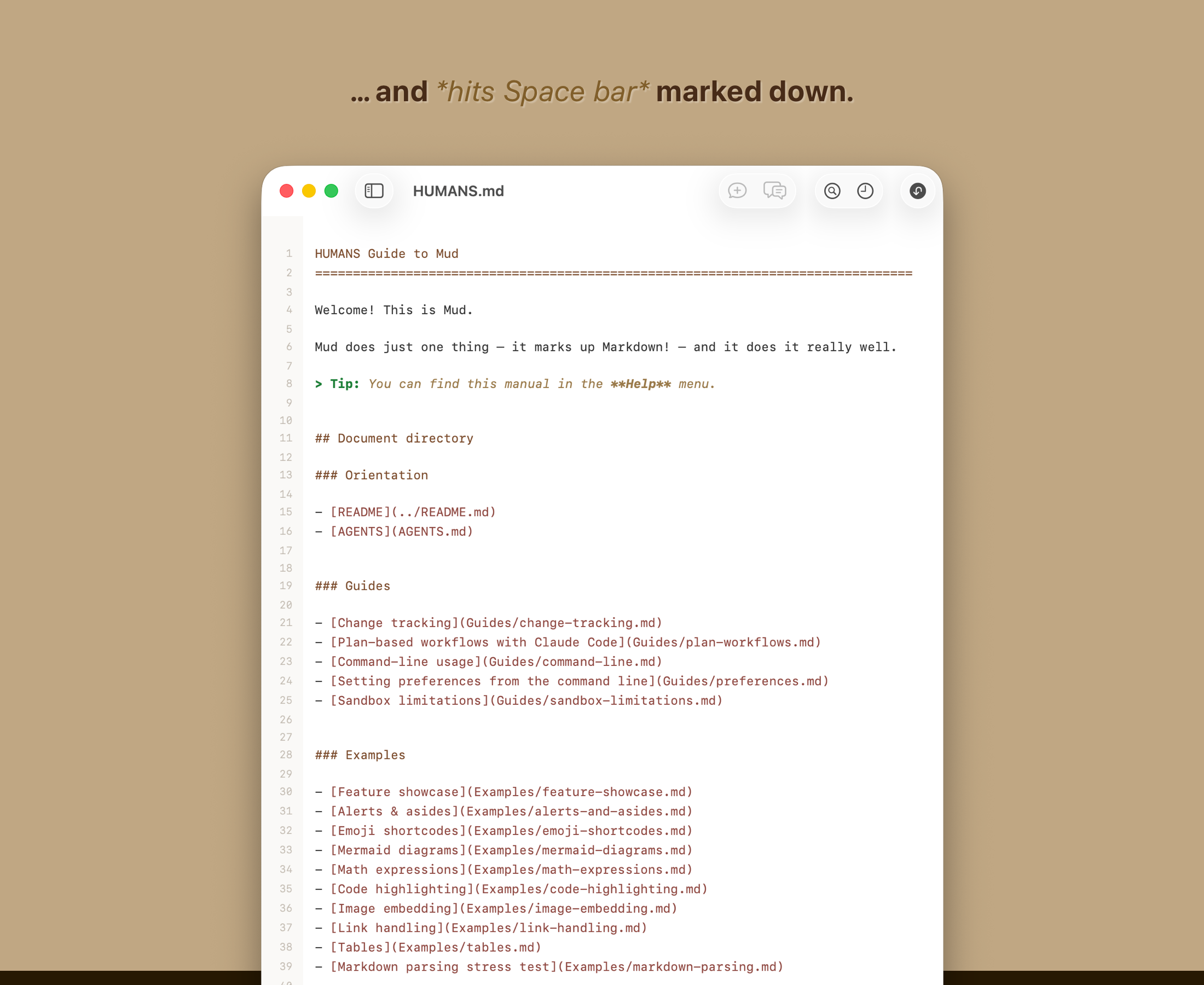Click the '### Examples' heading

click(360, 755)
